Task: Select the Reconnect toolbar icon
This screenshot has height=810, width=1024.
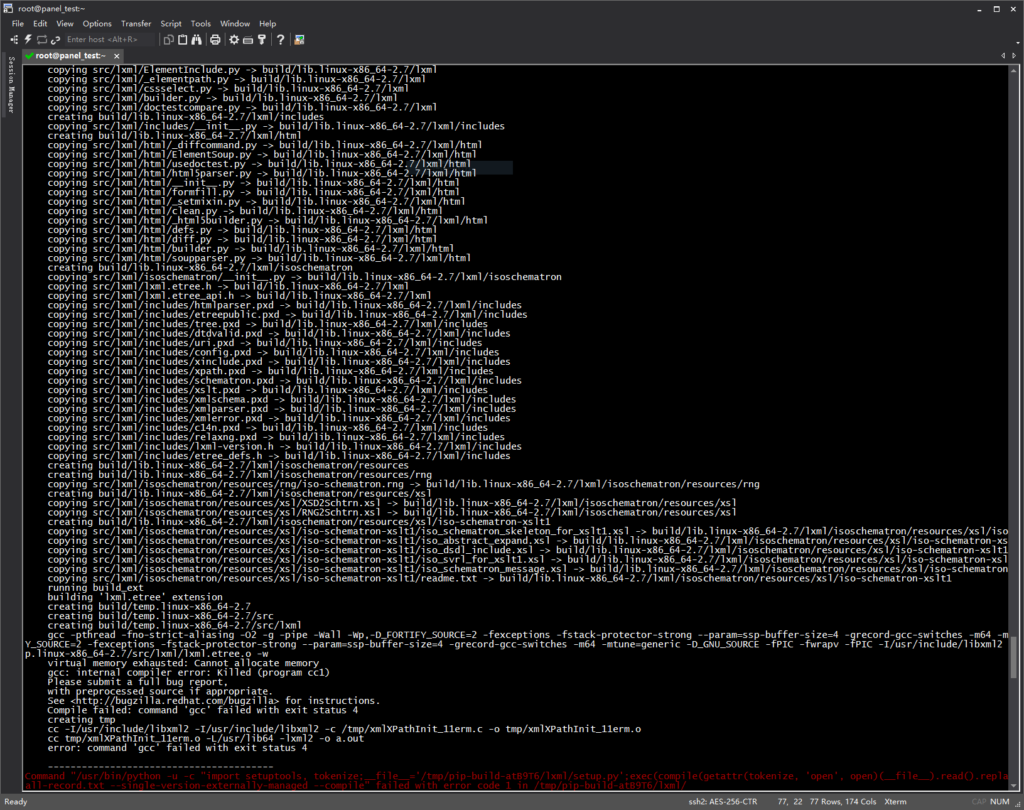Action: 42,40
